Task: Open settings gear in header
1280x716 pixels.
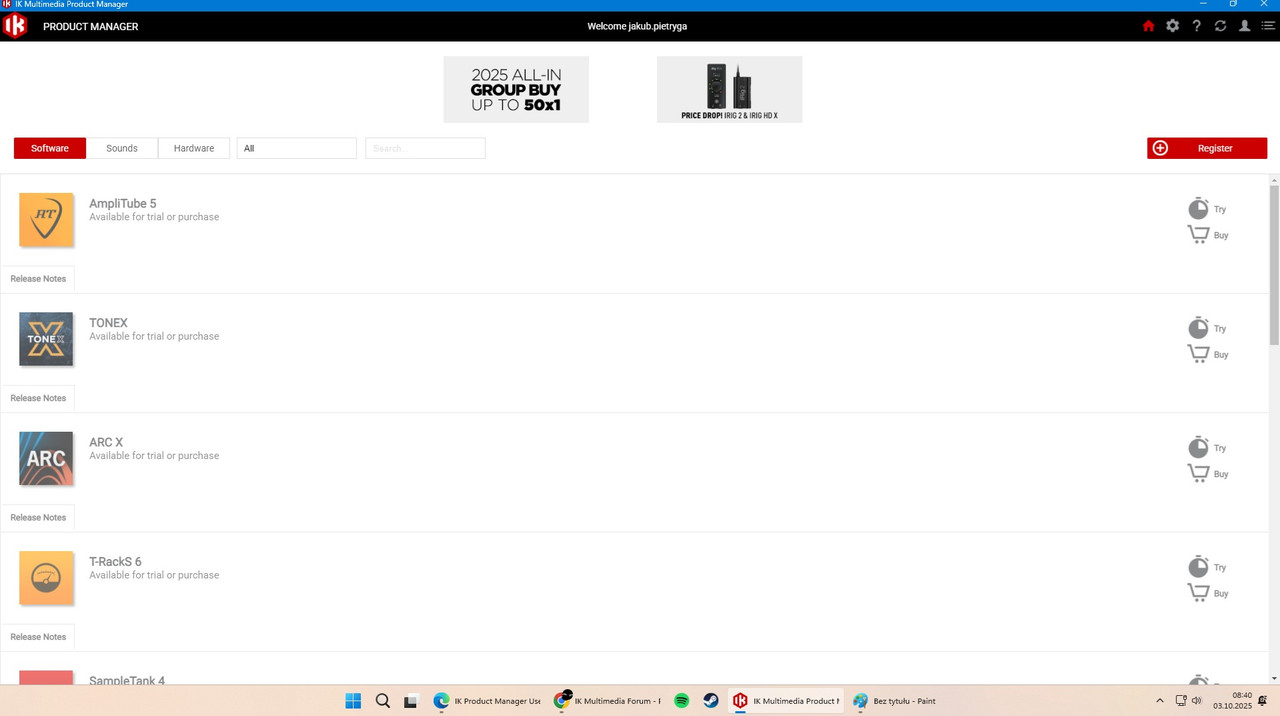Action: (x=1173, y=26)
